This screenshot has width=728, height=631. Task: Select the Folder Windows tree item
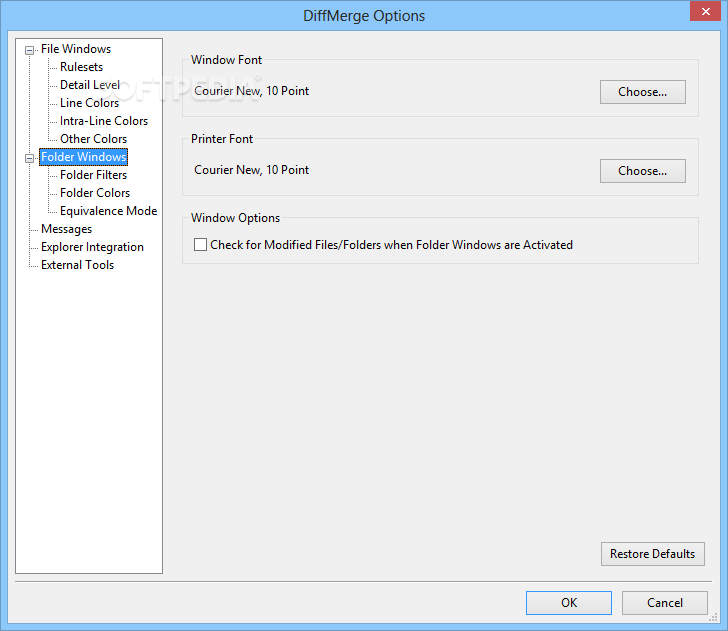[84, 157]
